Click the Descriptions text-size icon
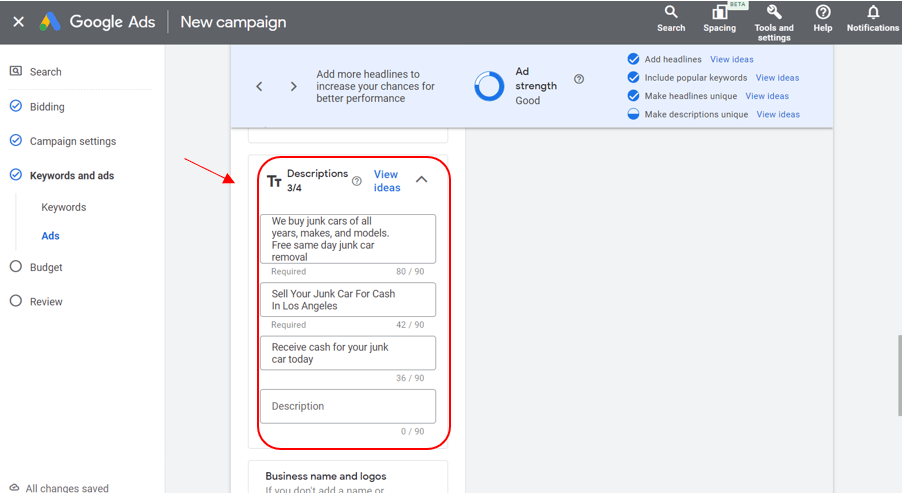 point(274,182)
